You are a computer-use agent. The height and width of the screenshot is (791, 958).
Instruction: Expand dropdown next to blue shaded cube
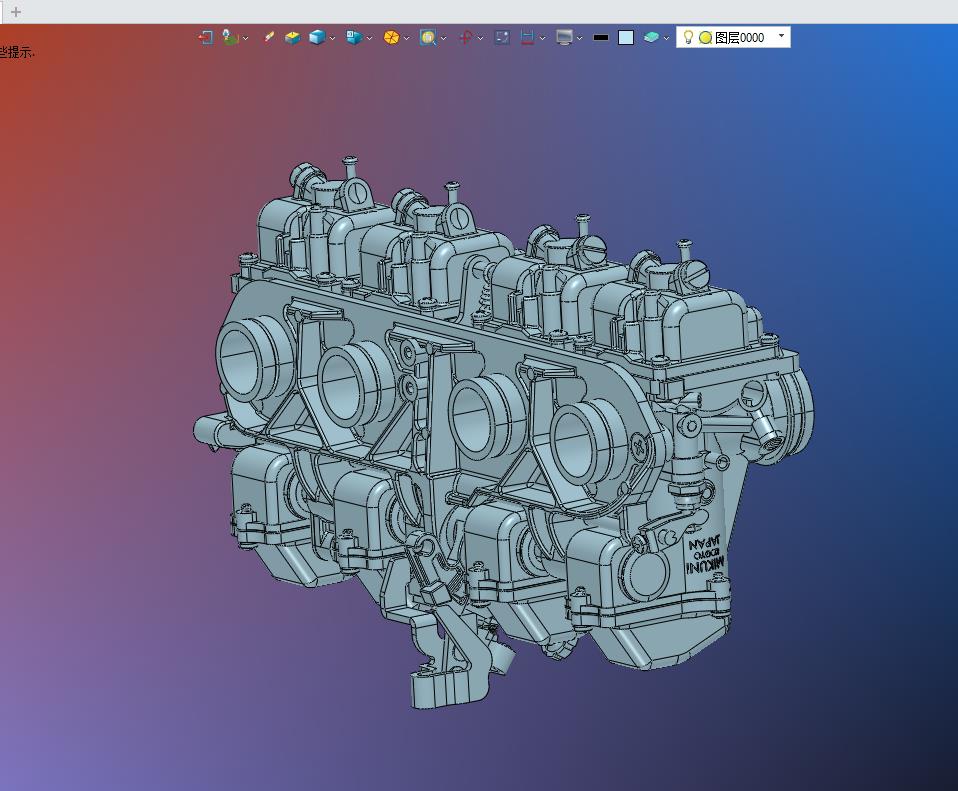click(332, 38)
